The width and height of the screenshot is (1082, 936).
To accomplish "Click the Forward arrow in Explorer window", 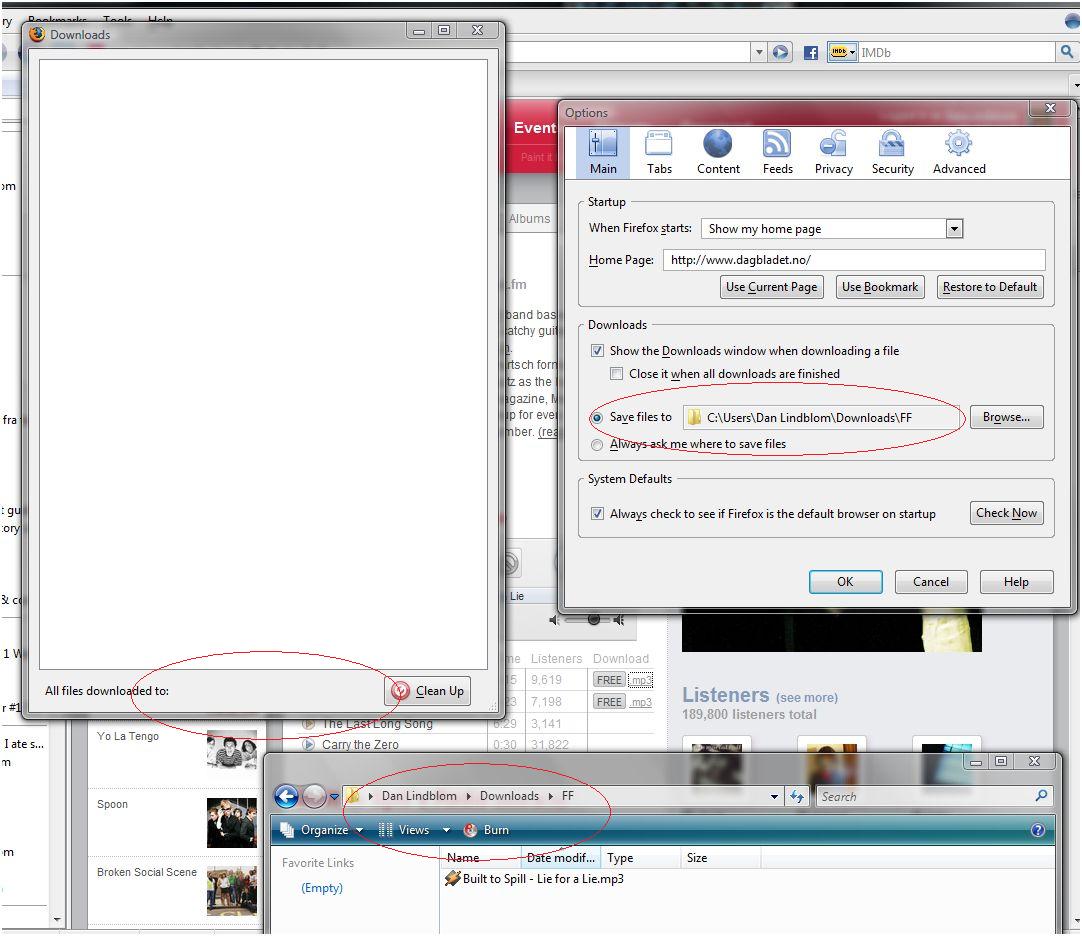I will (x=314, y=796).
